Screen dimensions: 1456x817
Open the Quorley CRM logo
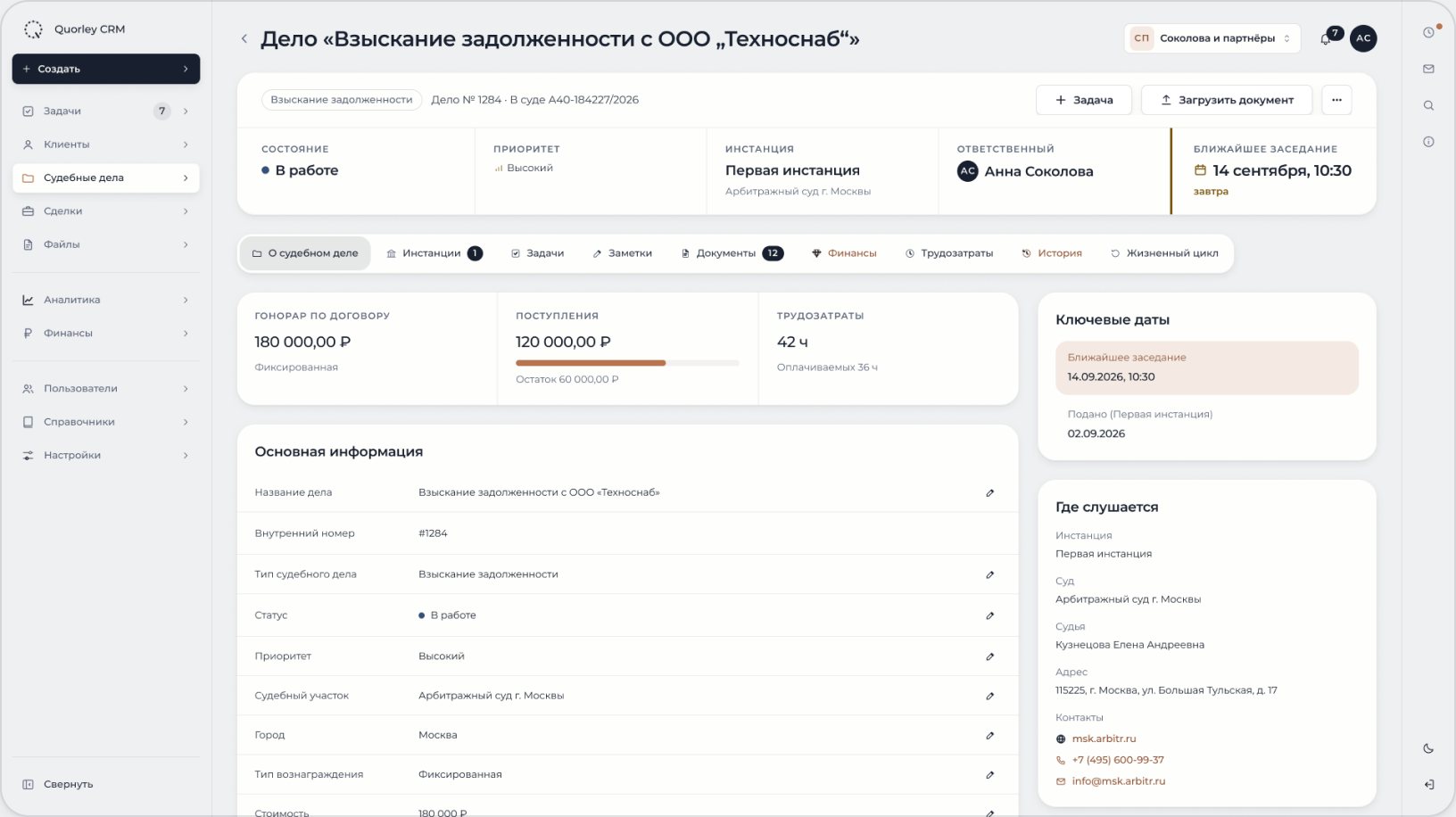[33, 29]
